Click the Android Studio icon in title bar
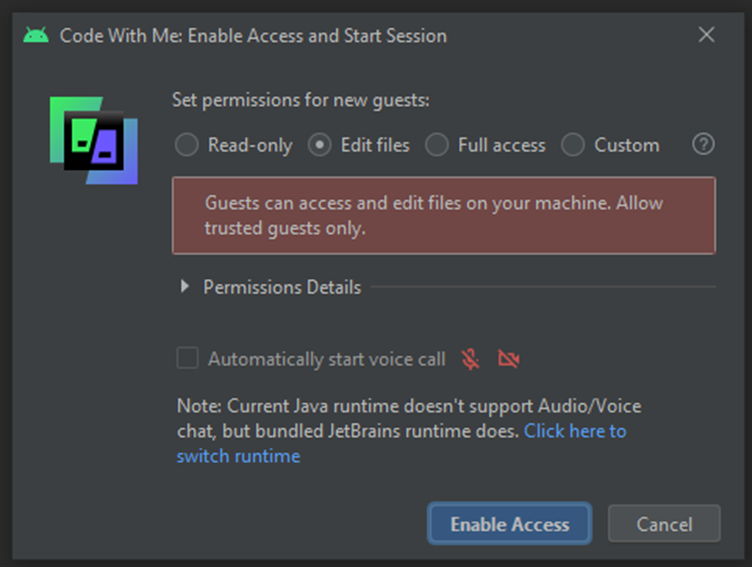 tap(36, 35)
